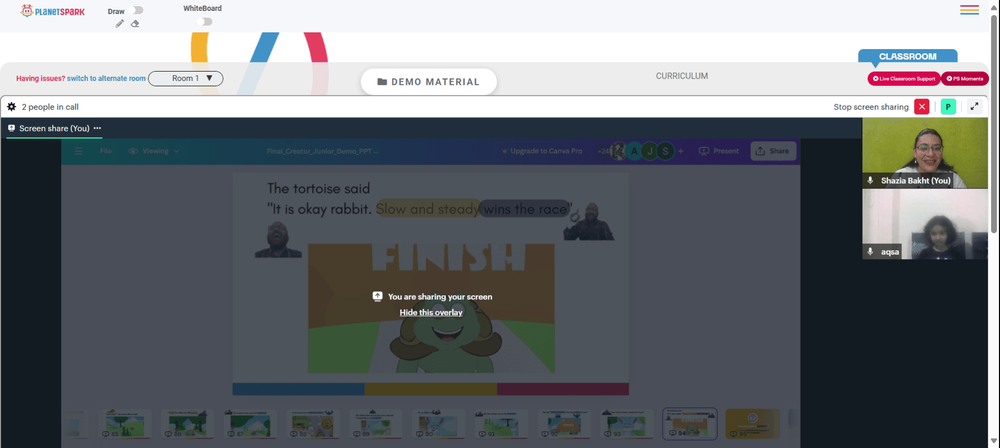Select slide thumbnail 93
Viewport: 1000px width, 448px height.
pos(627,424)
